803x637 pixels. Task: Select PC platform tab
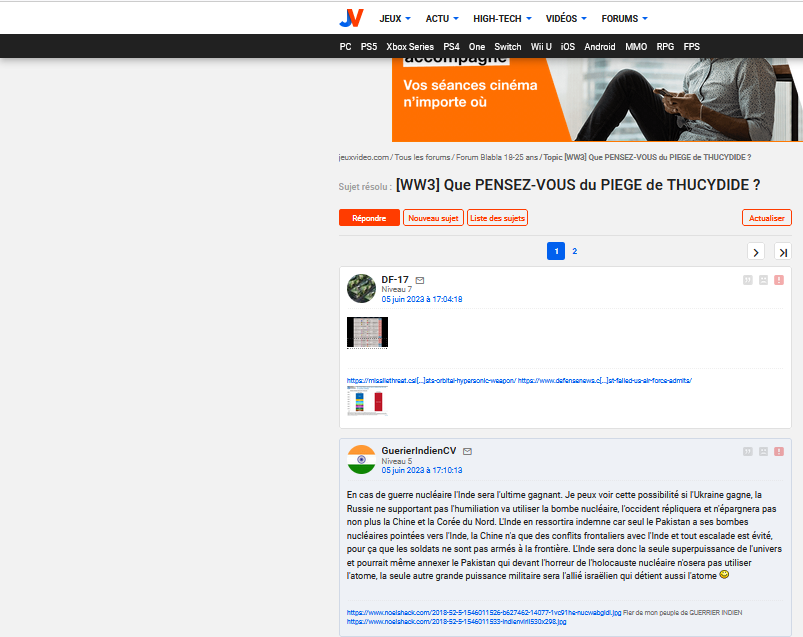click(x=345, y=47)
